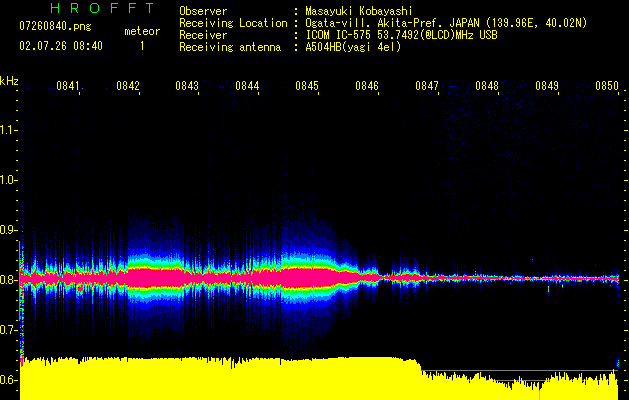Click the 0841 time marker
This screenshot has height=400, width=629.
click(68, 86)
